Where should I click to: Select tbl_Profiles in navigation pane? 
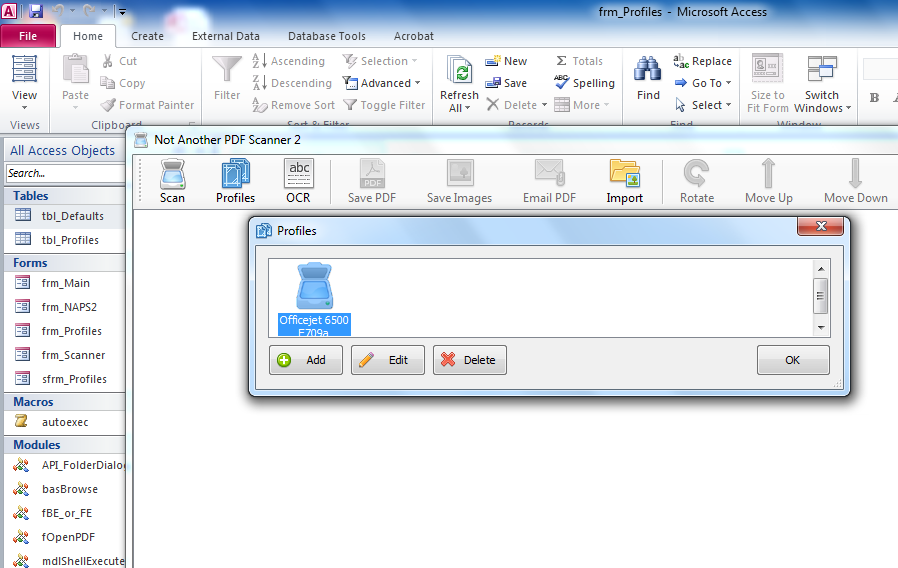pos(65,240)
